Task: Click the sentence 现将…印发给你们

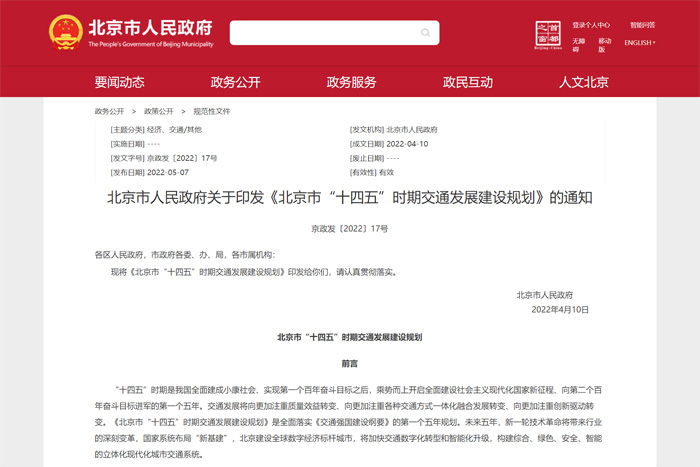Action: 254,272
